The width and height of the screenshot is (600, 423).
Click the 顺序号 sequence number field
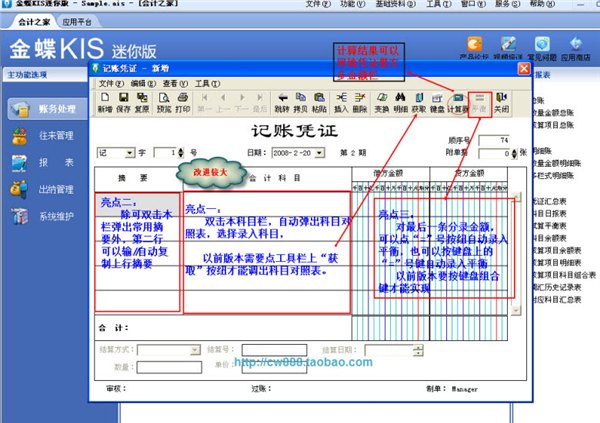point(494,140)
